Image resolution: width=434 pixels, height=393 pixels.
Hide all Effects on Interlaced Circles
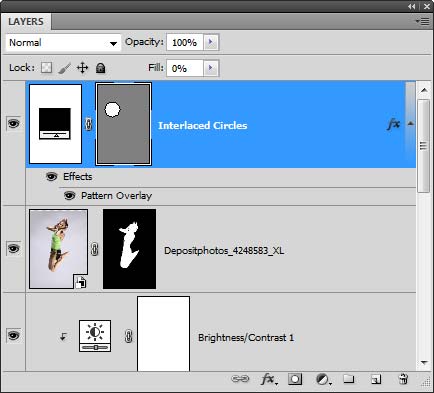click(x=51, y=176)
